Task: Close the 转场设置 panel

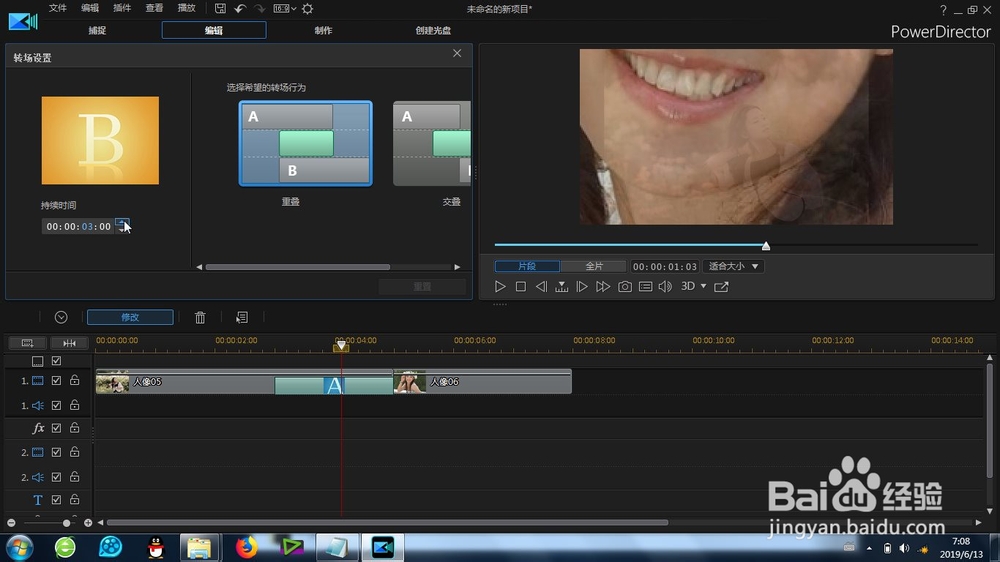Action: [457, 54]
